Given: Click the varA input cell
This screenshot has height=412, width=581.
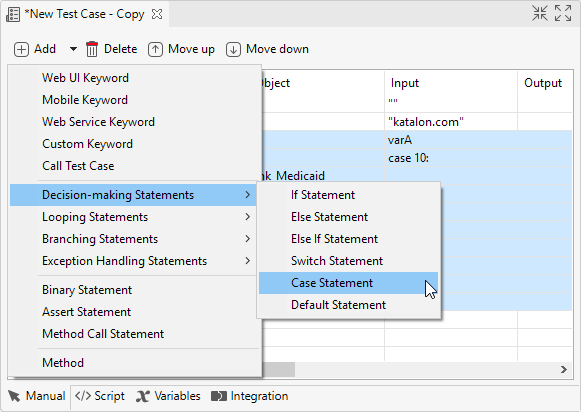Looking at the screenshot, I should pos(451,140).
